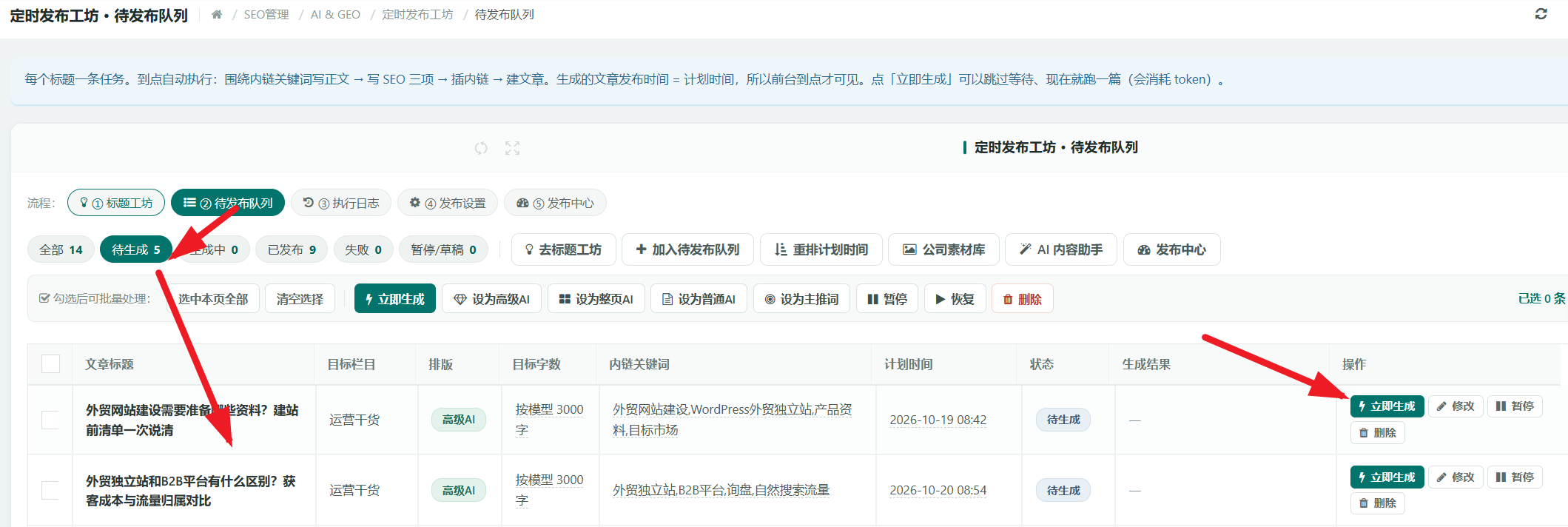Click 已选 0 条 counter
Viewport: 1568px width, 527px height.
click(1541, 298)
